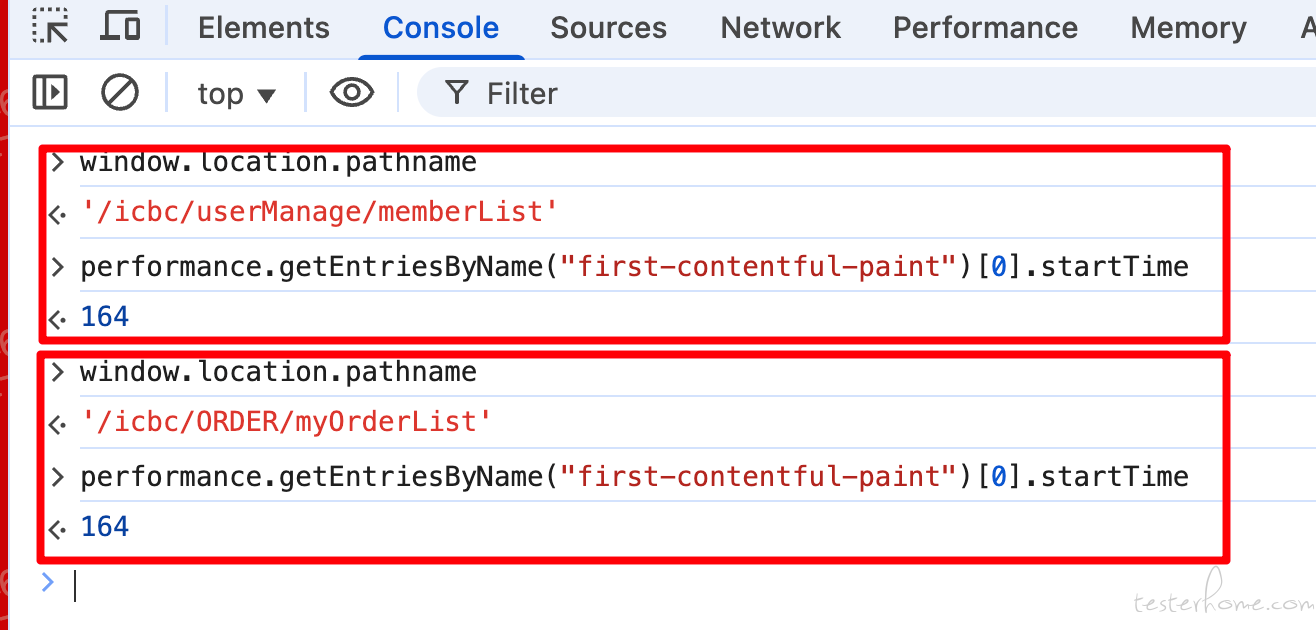Select the '/icbc/userManage/memberList' output string
1316x630 pixels.
point(318,212)
